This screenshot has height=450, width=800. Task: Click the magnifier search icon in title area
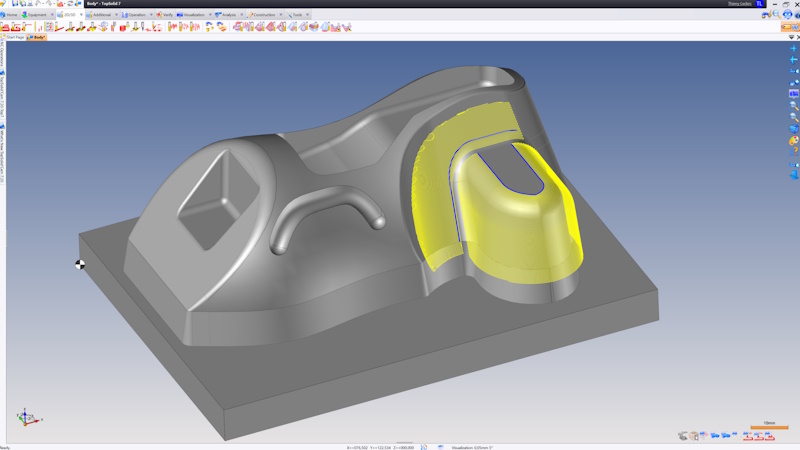click(777, 15)
